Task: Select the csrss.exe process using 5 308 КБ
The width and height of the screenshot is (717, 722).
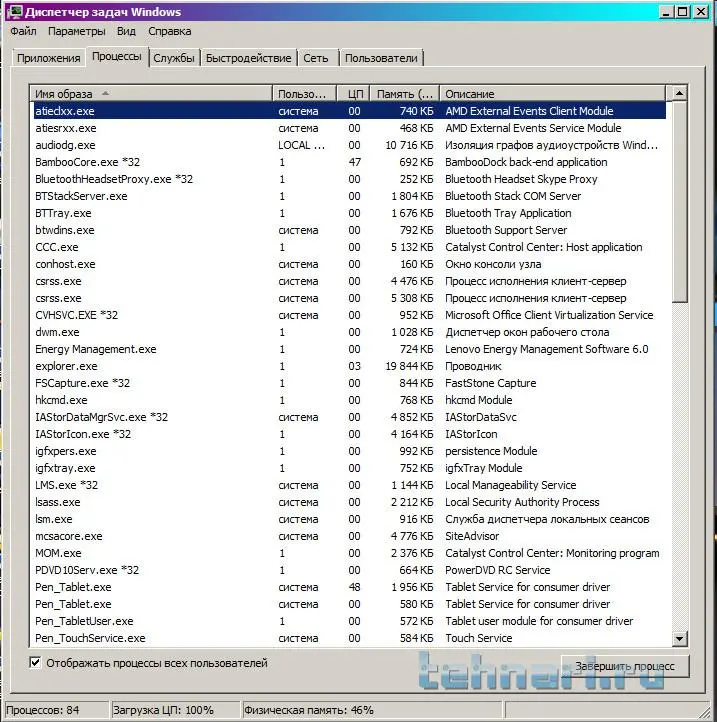Action: [350, 298]
